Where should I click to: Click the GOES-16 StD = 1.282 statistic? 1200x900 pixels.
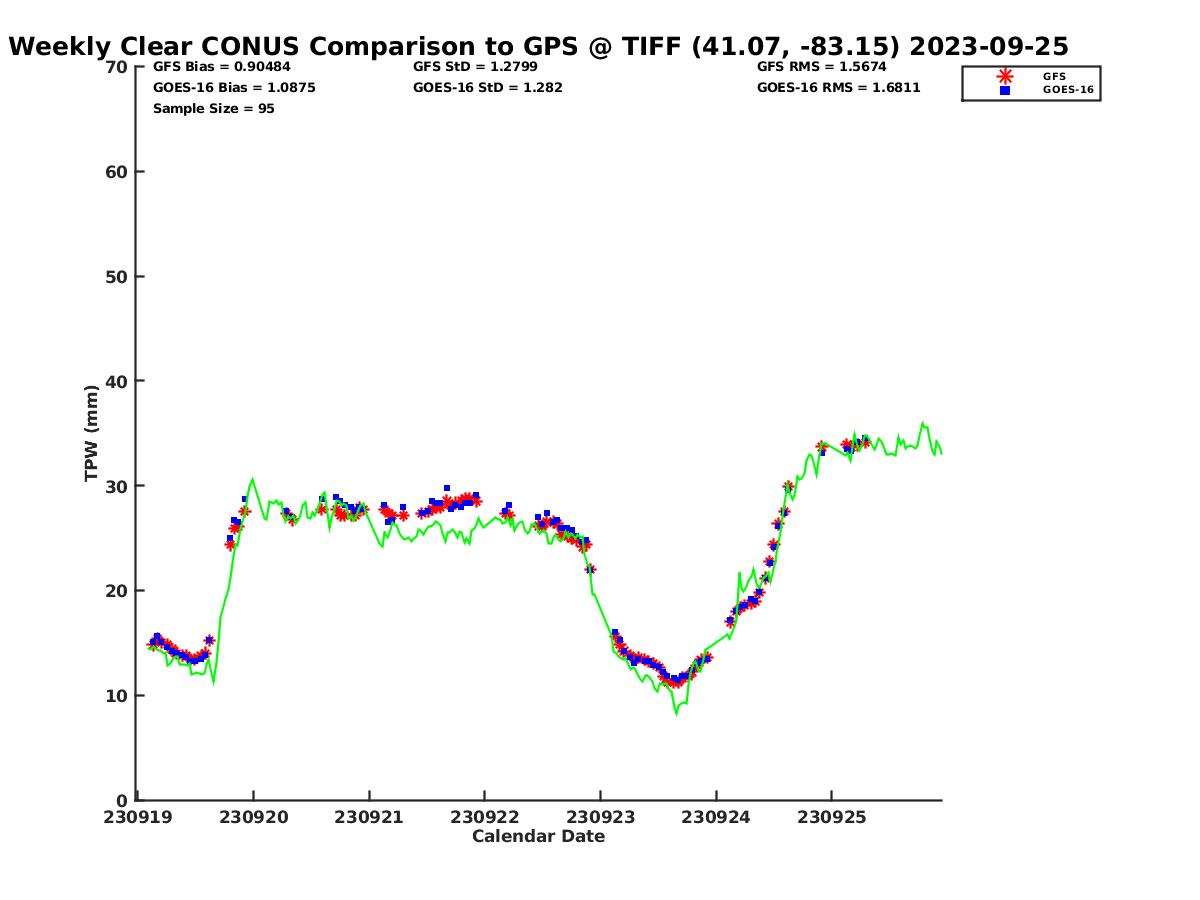coord(487,88)
